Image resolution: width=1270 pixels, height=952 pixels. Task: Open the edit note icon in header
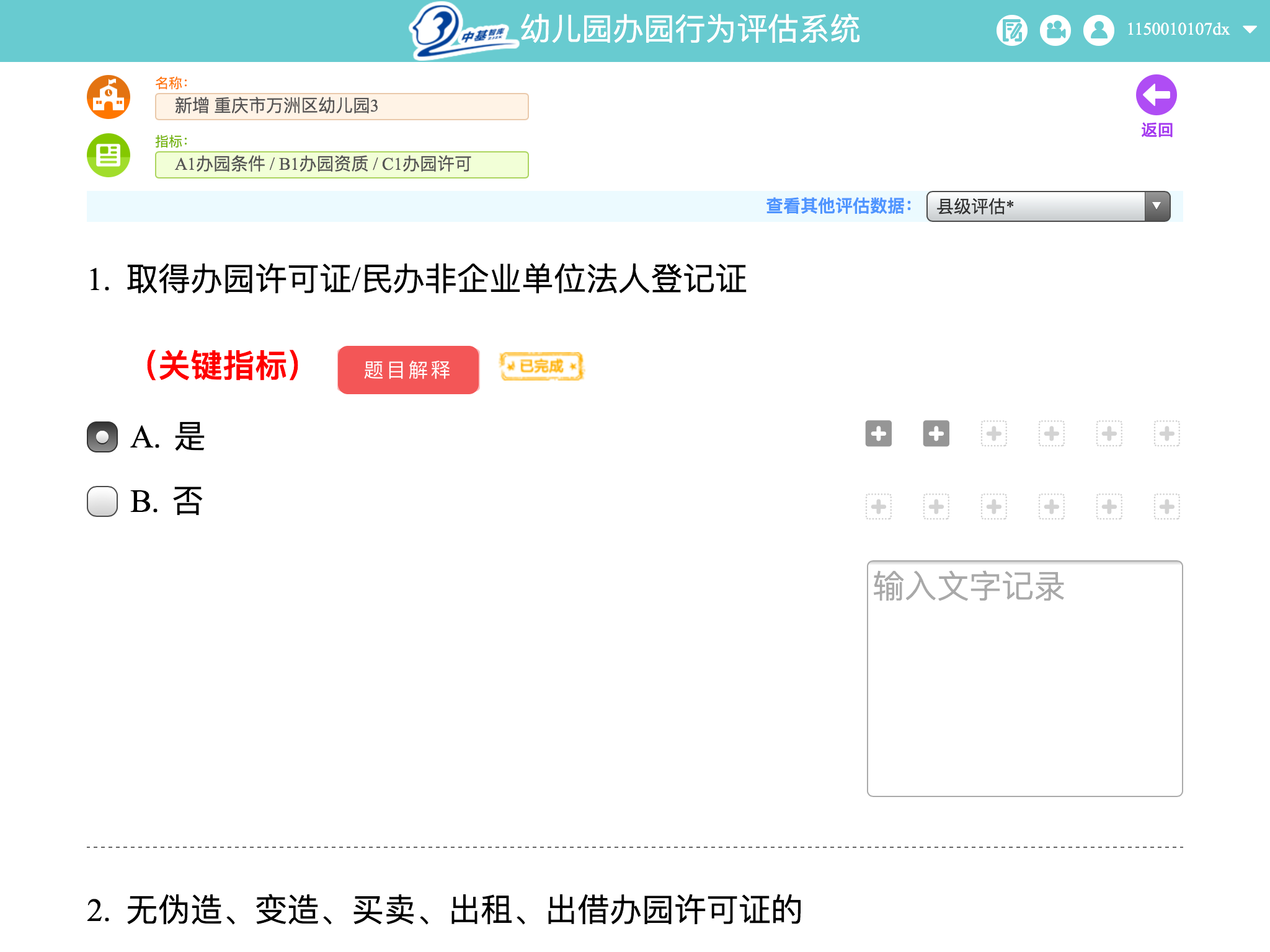[1012, 30]
